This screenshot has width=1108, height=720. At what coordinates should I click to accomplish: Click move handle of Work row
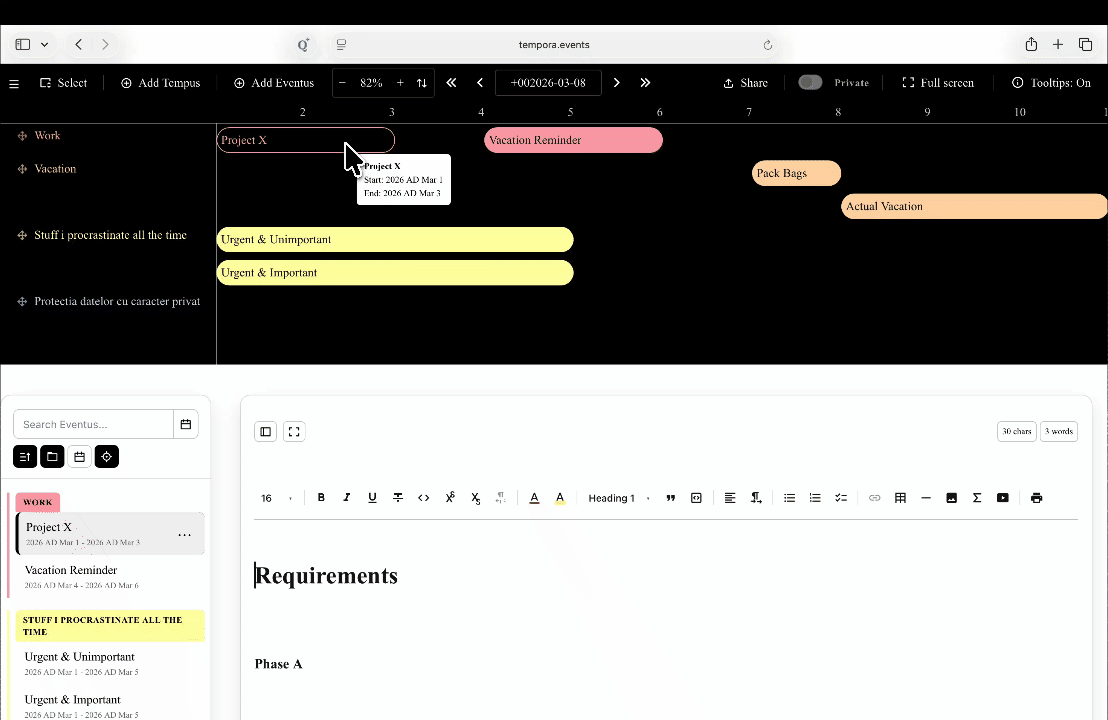coord(22,136)
